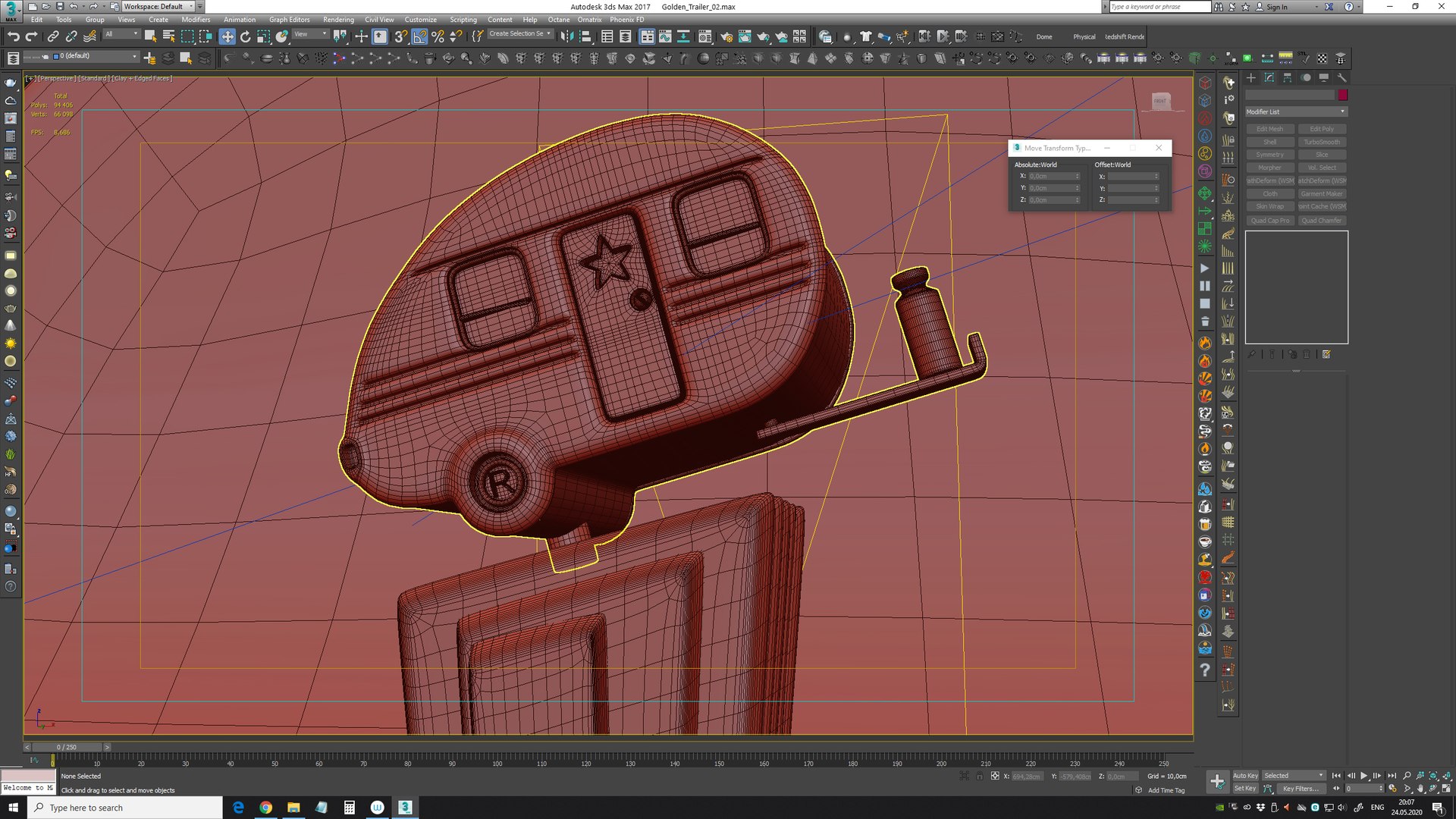The image size is (1456, 819).
Task: Toggle 3D Snaps button
Action: tap(401, 36)
